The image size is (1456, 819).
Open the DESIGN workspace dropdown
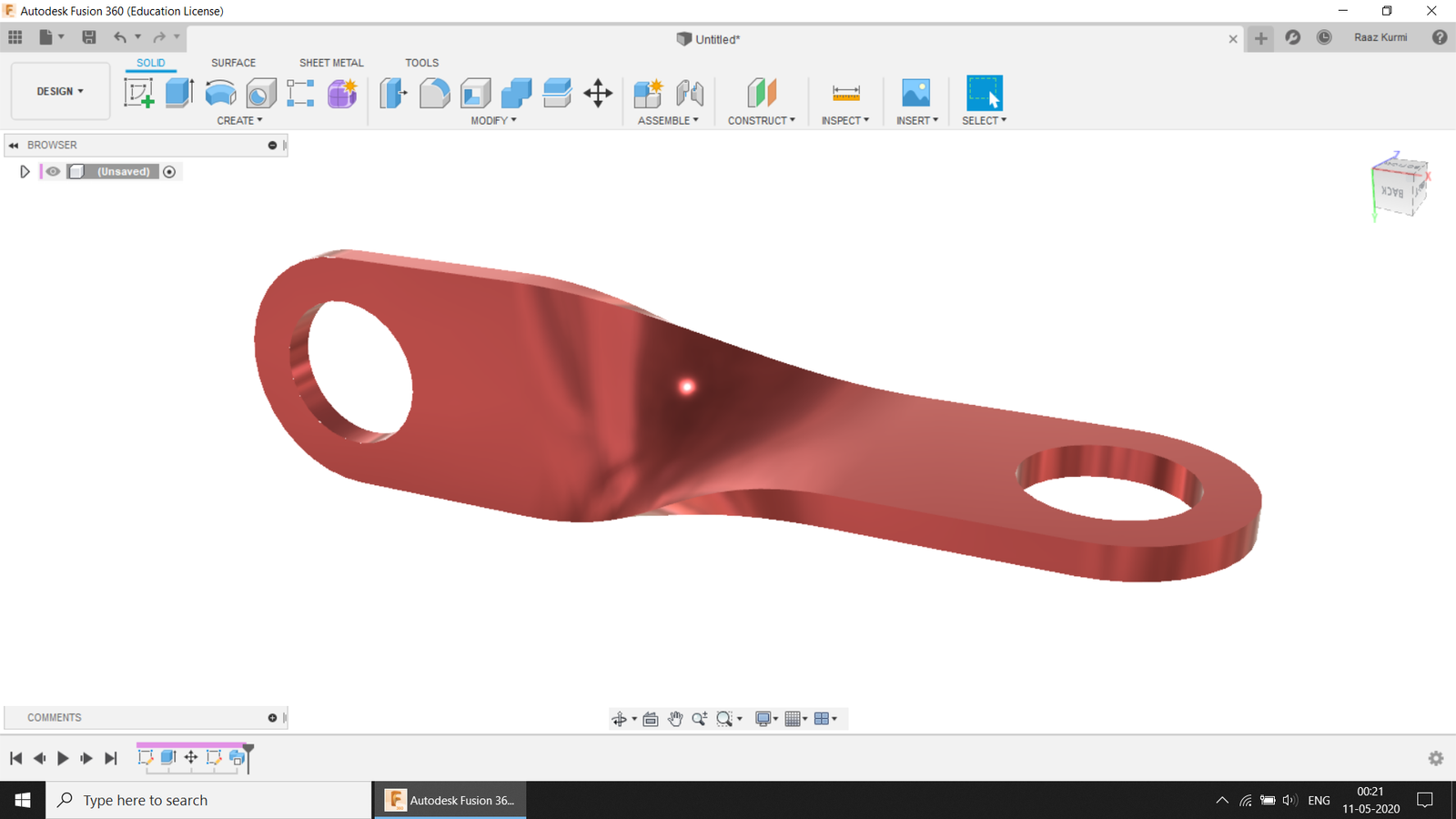click(x=60, y=91)
